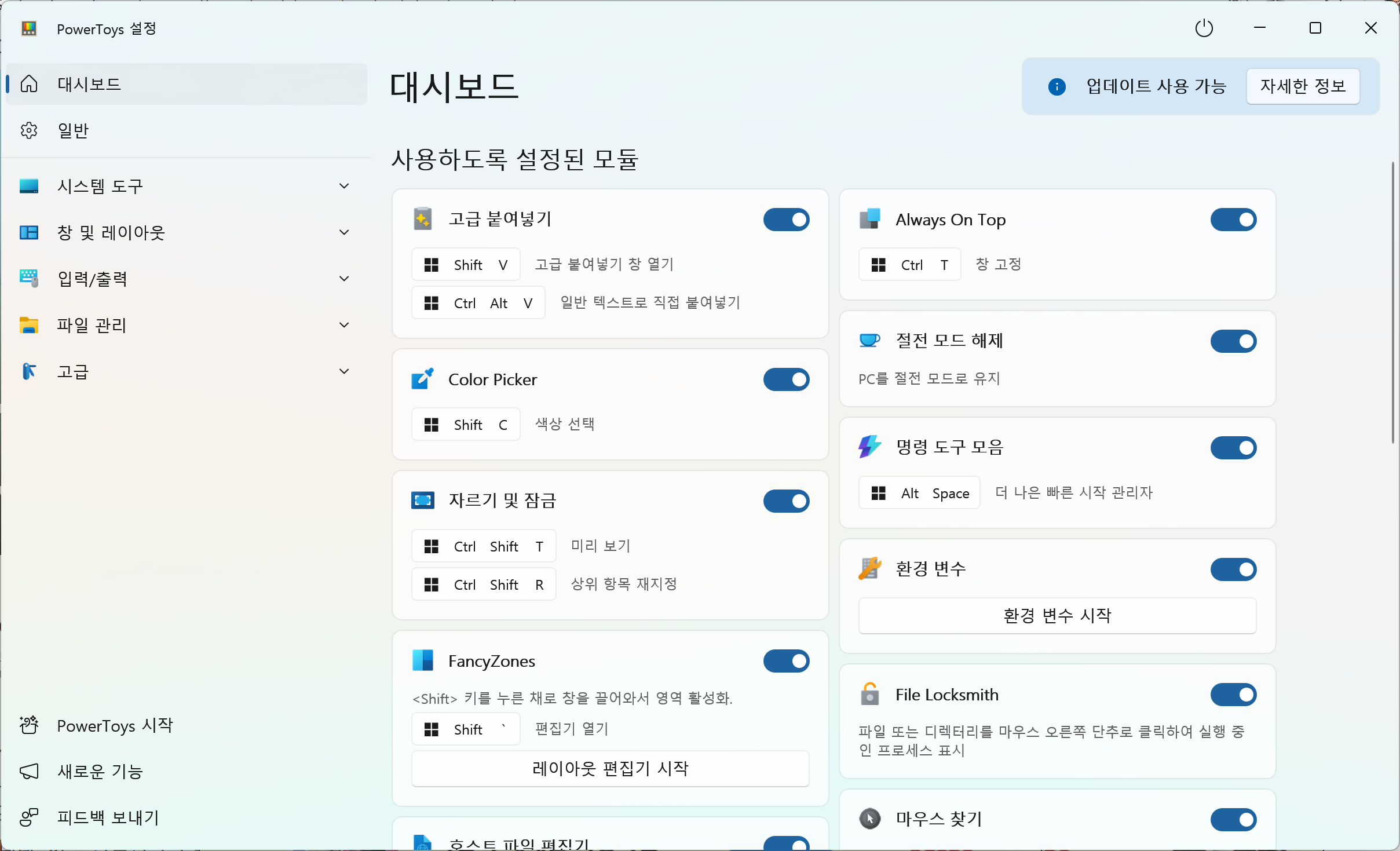This screenshot has height=851, width=1400.
Task: Click the Win Shift C shortcut box
Action: 466,425
